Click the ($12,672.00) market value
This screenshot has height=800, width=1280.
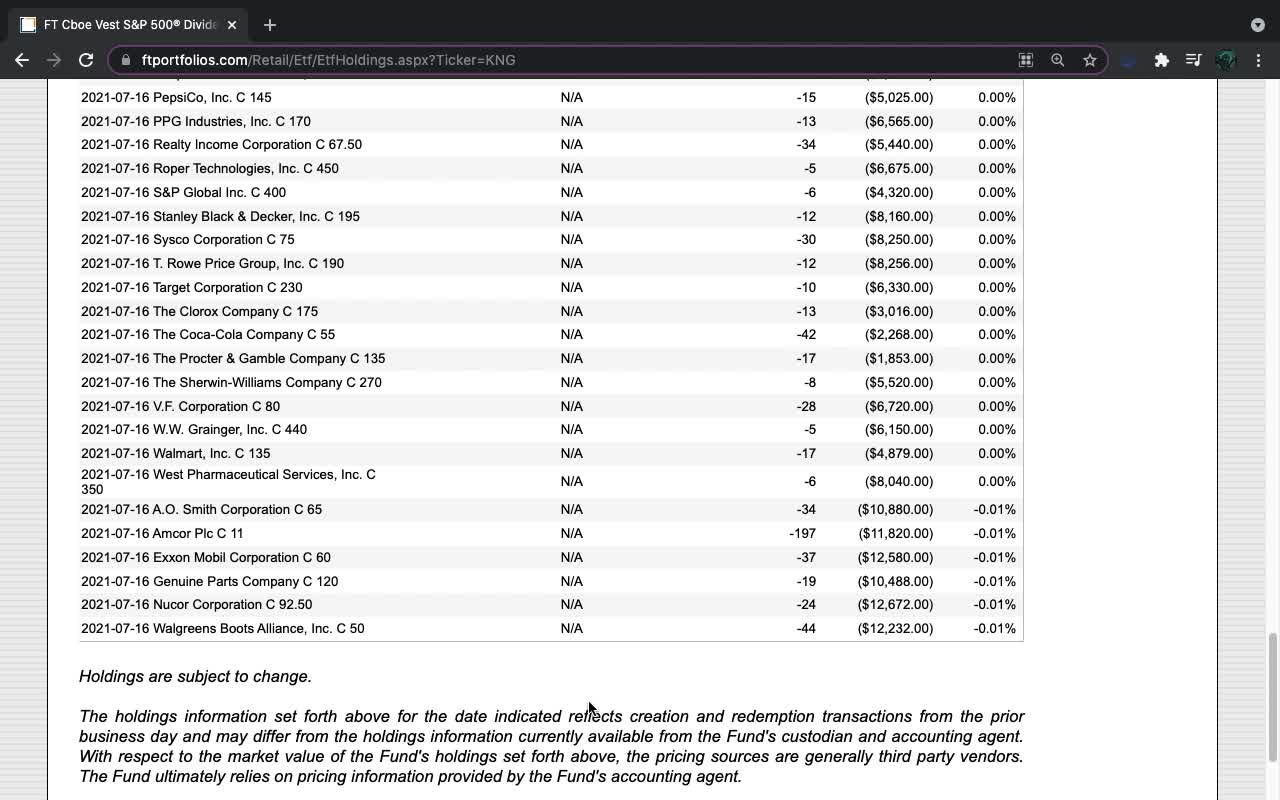(895, 604)
